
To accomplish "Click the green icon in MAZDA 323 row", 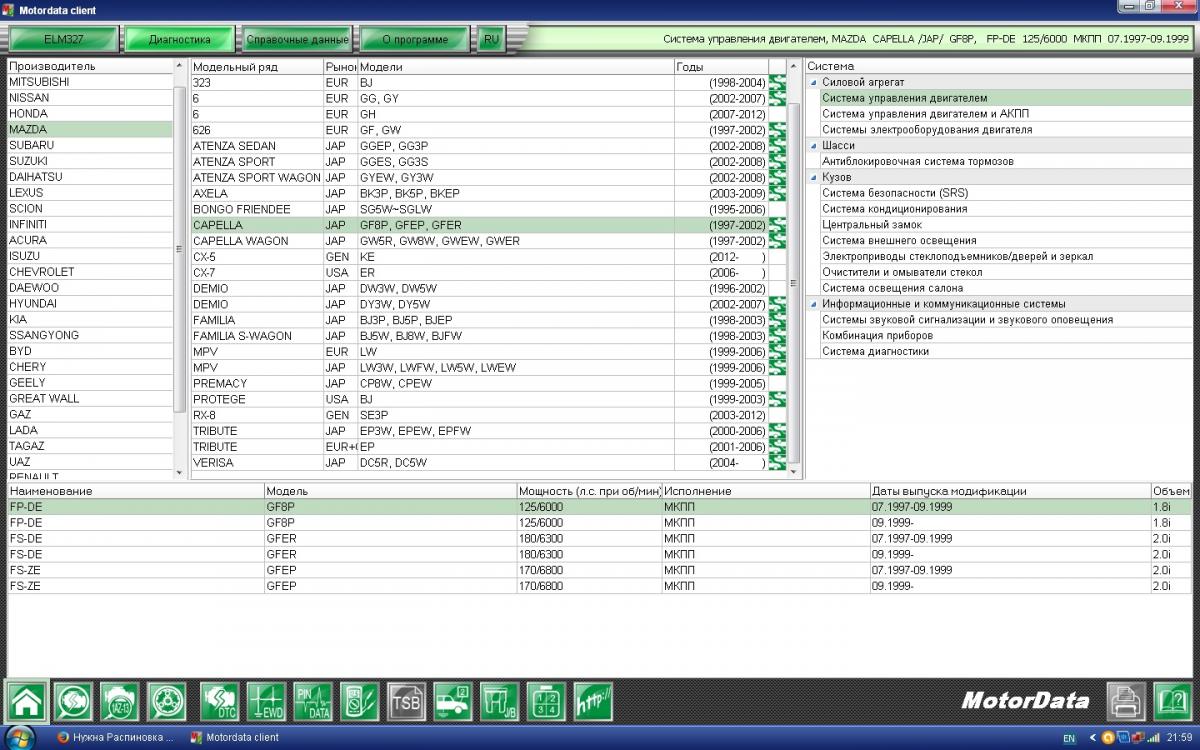I will pyautogui.click(x=777, y=83).
